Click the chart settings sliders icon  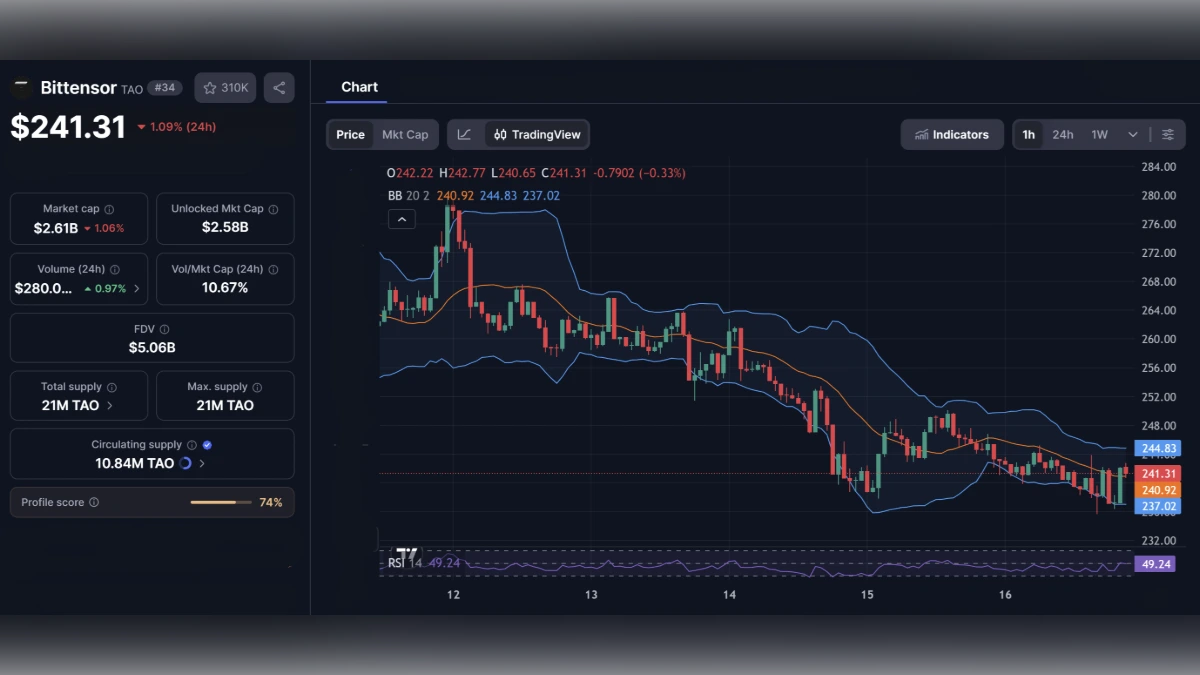[1168, 134]
